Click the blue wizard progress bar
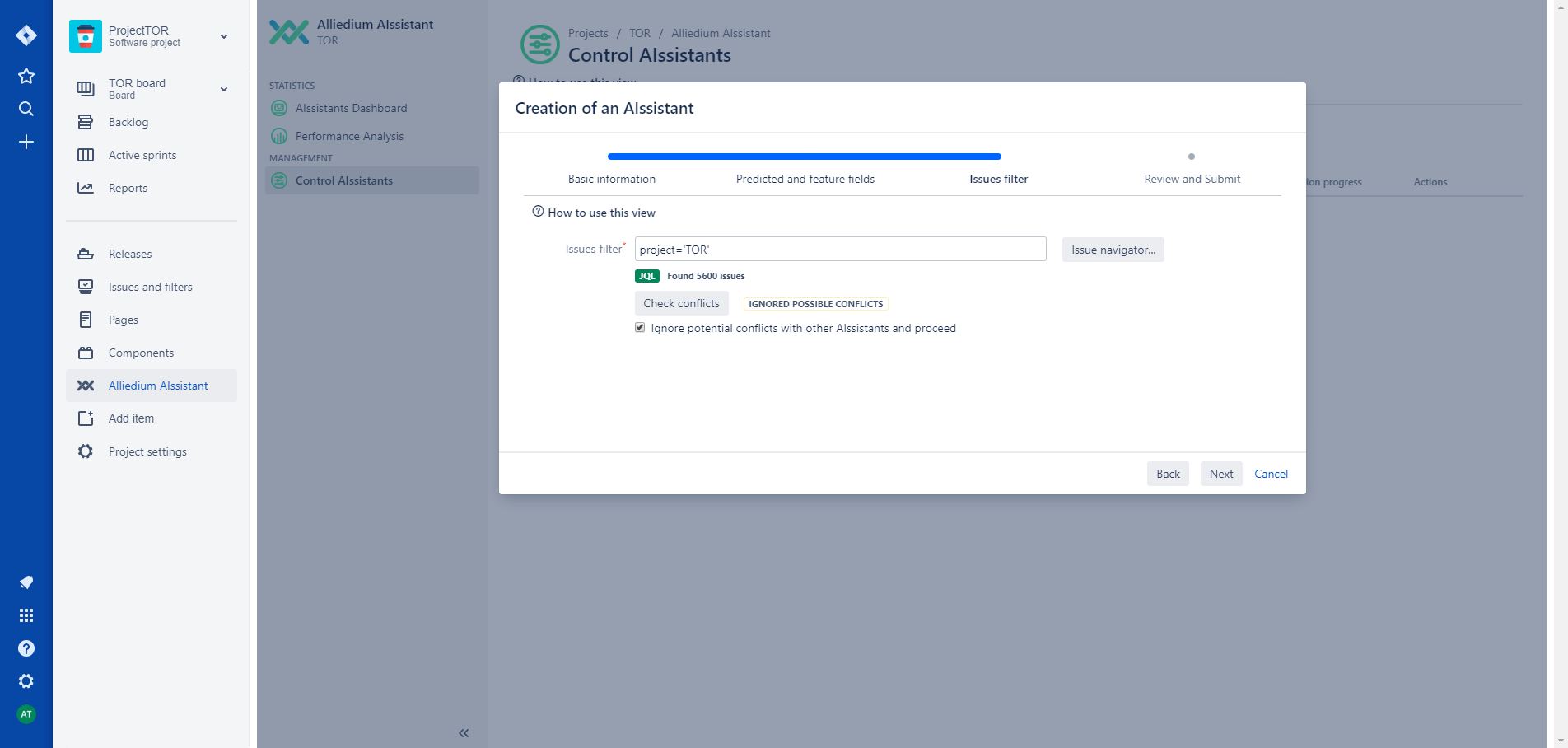1568x748 pixels. point(804,157)
